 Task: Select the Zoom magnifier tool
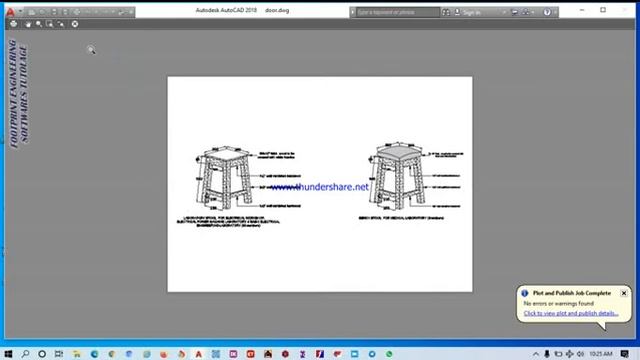tap(39, 24)
